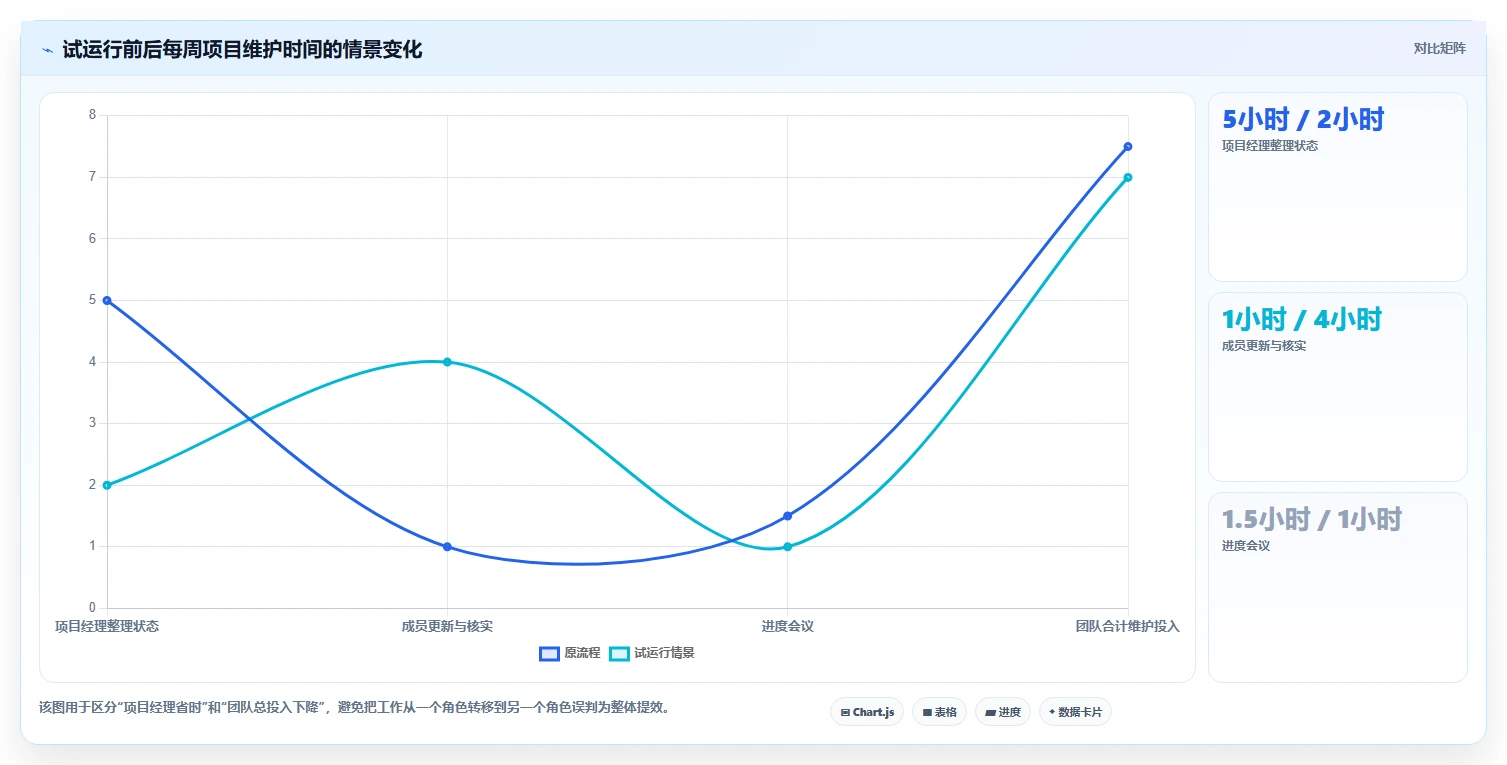The height and width of the screenshot is (765, 1507).
Task: Click the 团队合计维护投入 x-axis label
Action: (x=1128, y=626)
